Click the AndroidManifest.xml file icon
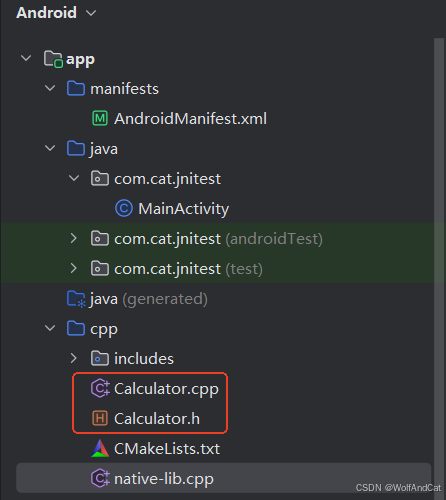This screenshot has width=446, height=500. click(x=100, y=118)
